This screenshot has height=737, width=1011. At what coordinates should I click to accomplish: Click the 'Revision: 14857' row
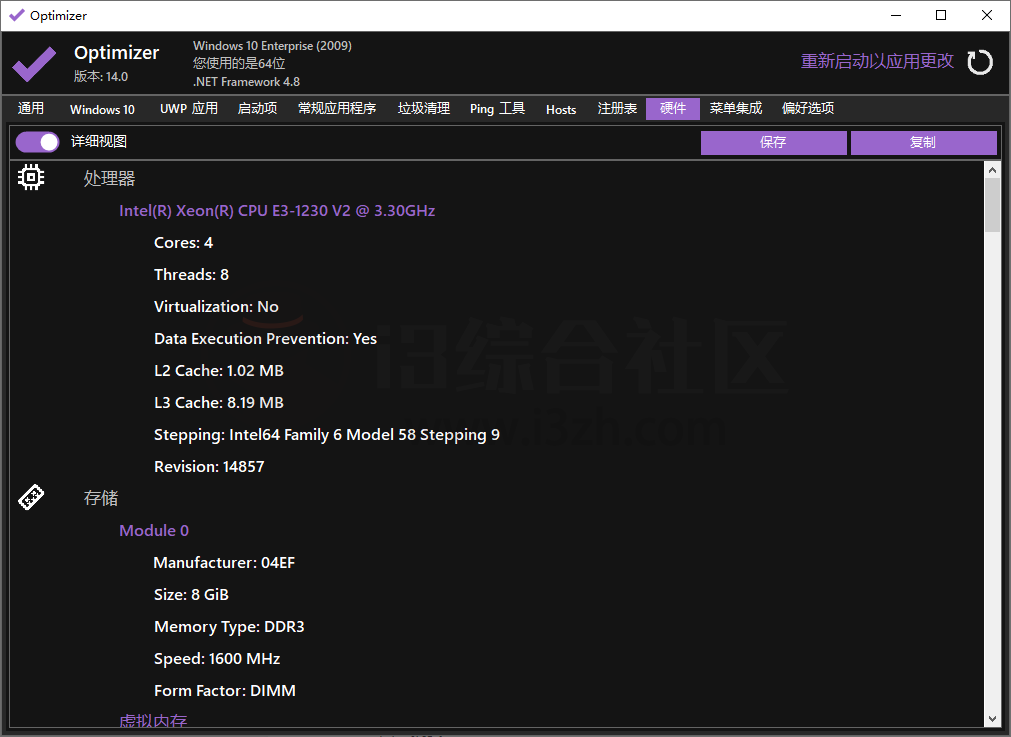click(209, 467)
